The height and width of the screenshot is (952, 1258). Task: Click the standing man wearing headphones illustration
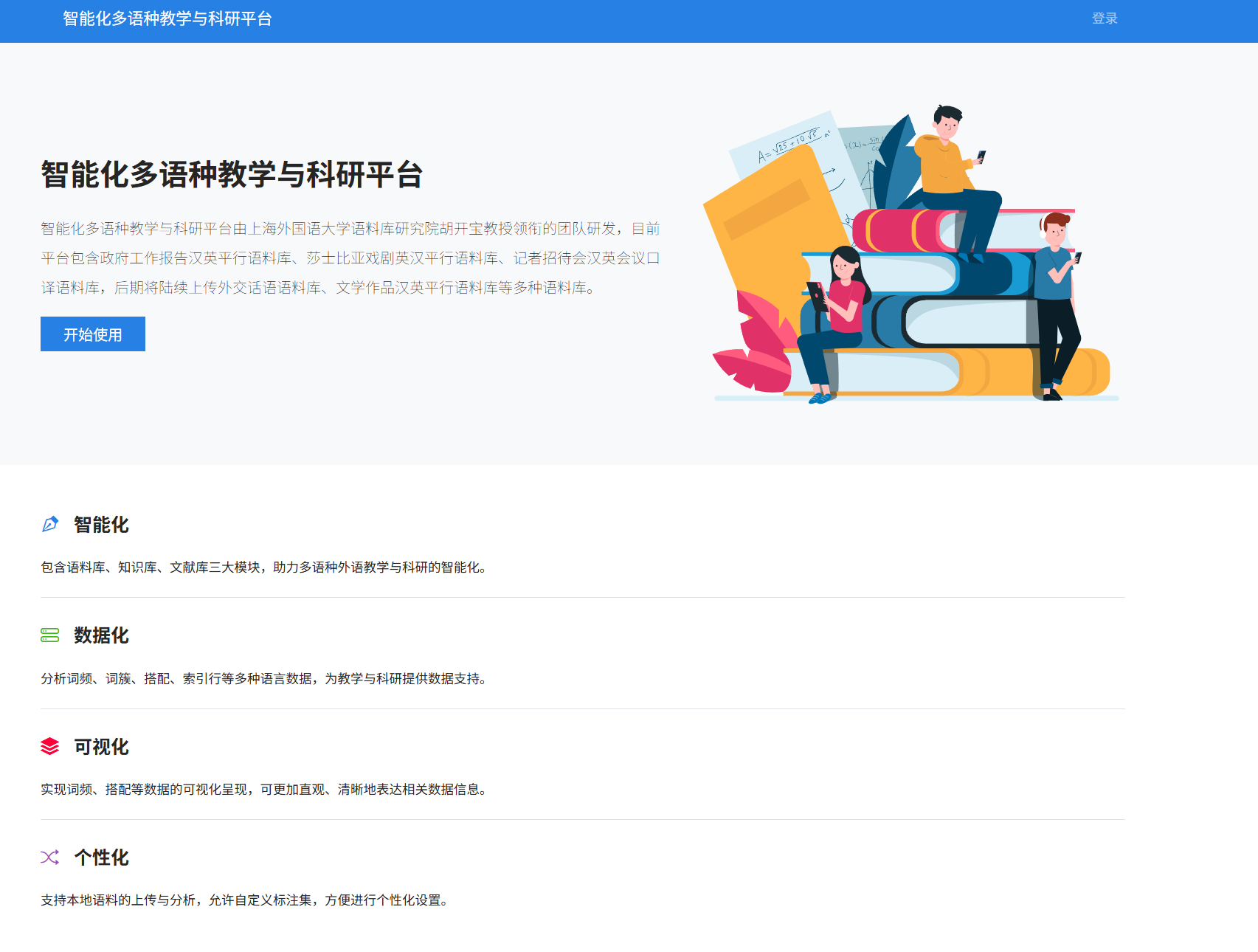[x=1055, y=295]
